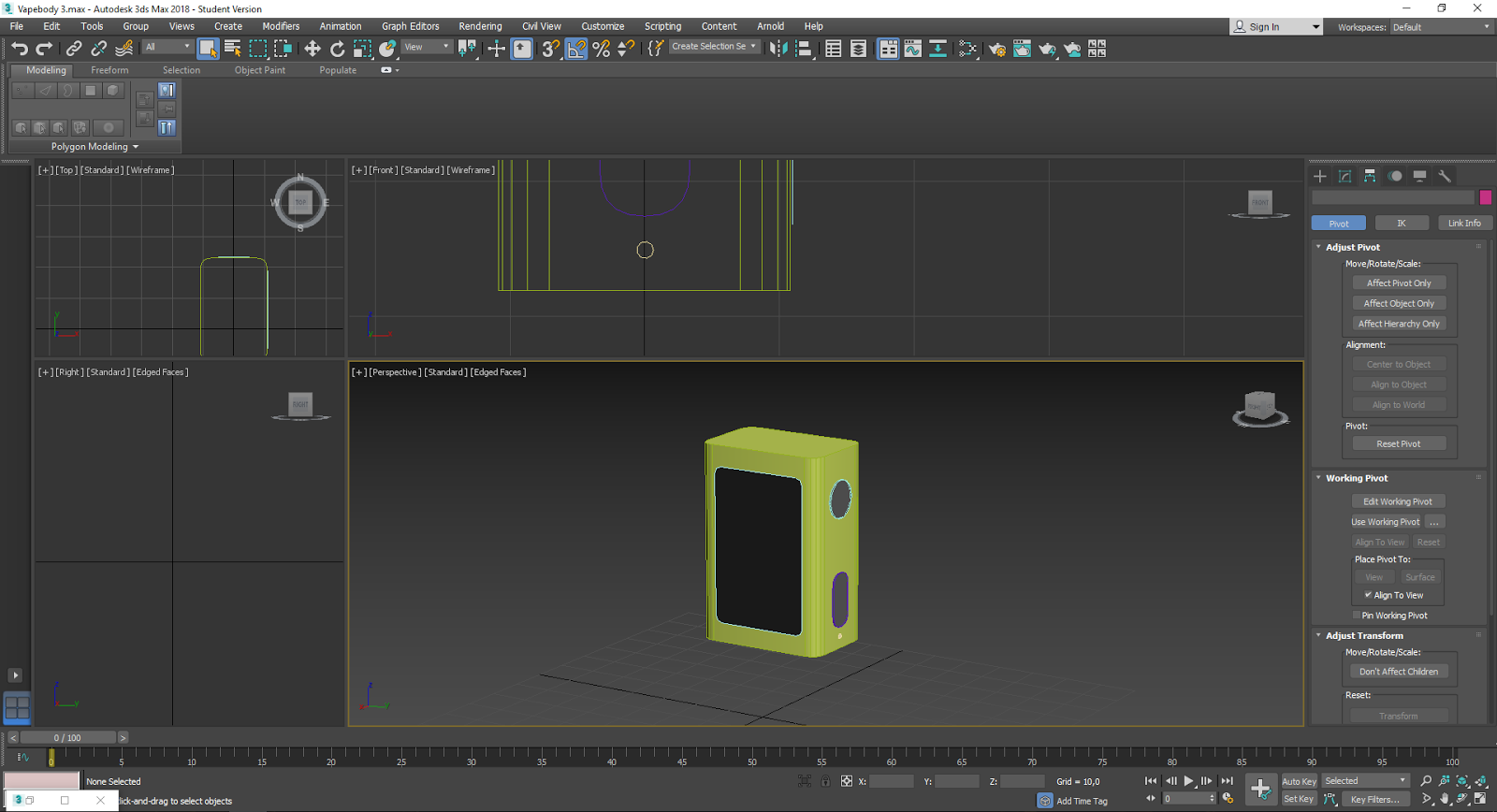The image size is (1497, 812).
Task: Click the Undo arrow icon
Action: [x=20, y=49]
